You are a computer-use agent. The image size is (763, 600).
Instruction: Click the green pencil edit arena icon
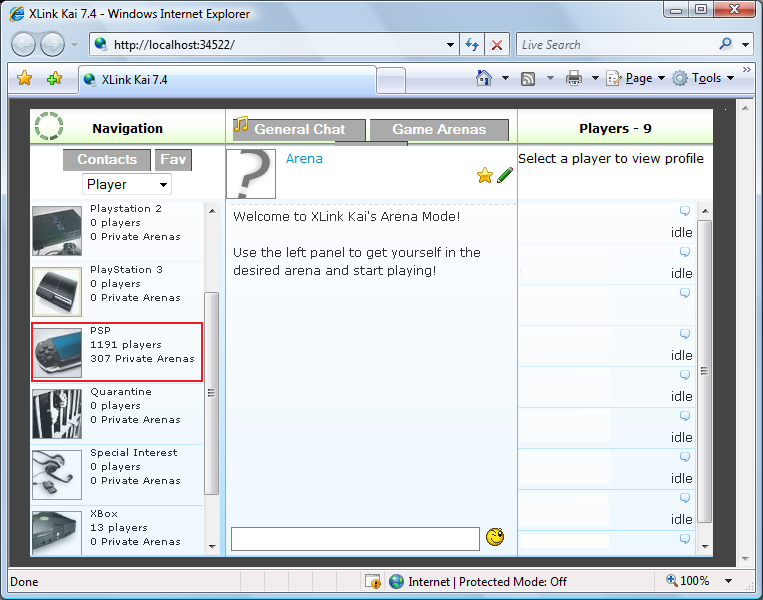click(505, 175)
